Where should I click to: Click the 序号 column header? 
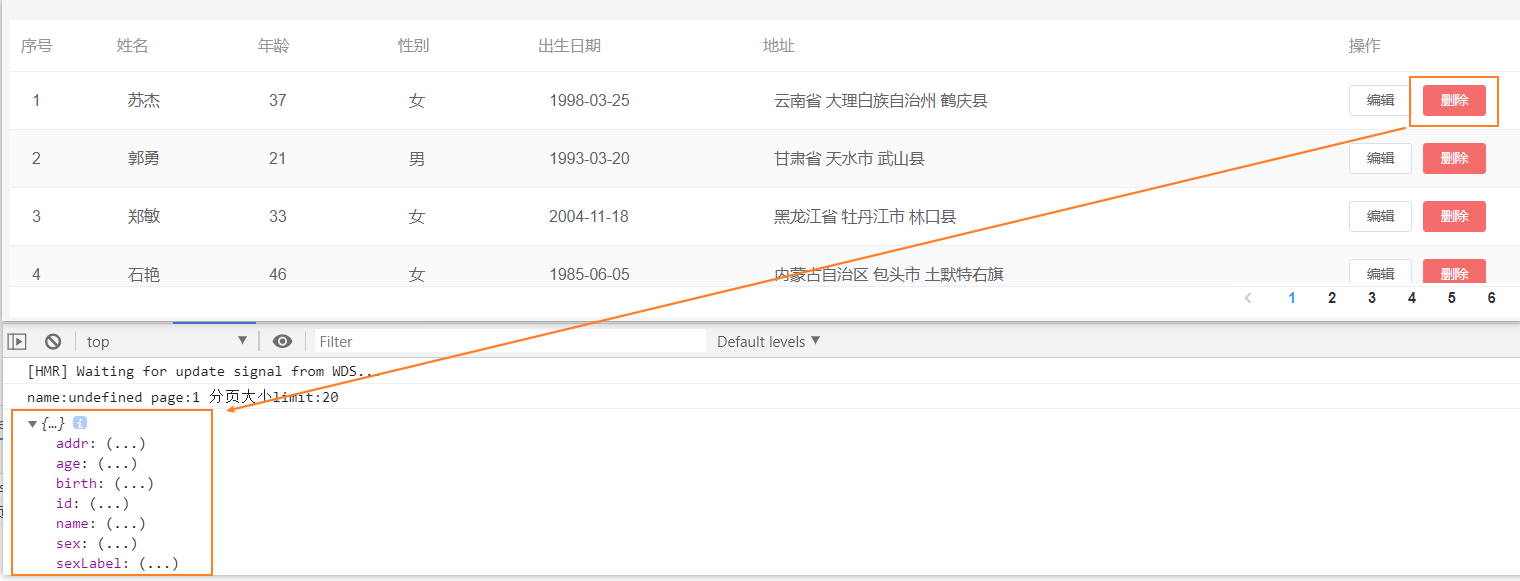tap(36, 46)
